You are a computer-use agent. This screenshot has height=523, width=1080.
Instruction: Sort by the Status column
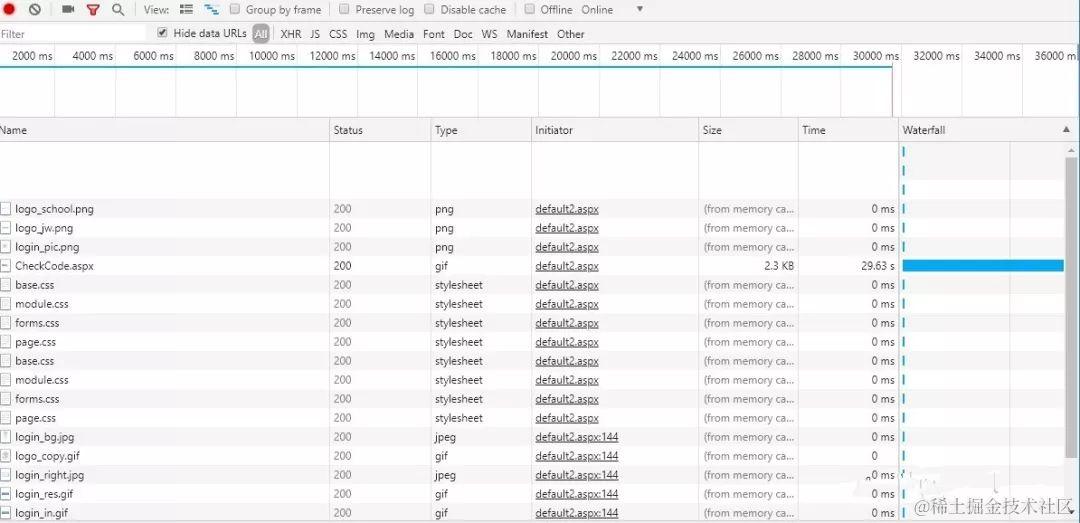click(x=380, y=130)
